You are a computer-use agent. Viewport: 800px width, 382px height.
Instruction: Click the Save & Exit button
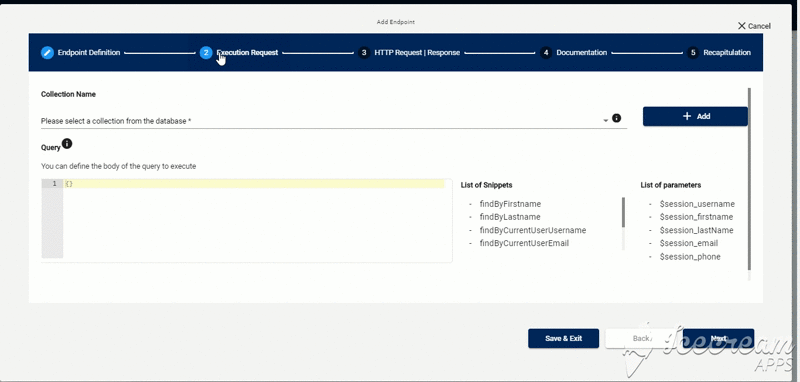coord(563,338)
